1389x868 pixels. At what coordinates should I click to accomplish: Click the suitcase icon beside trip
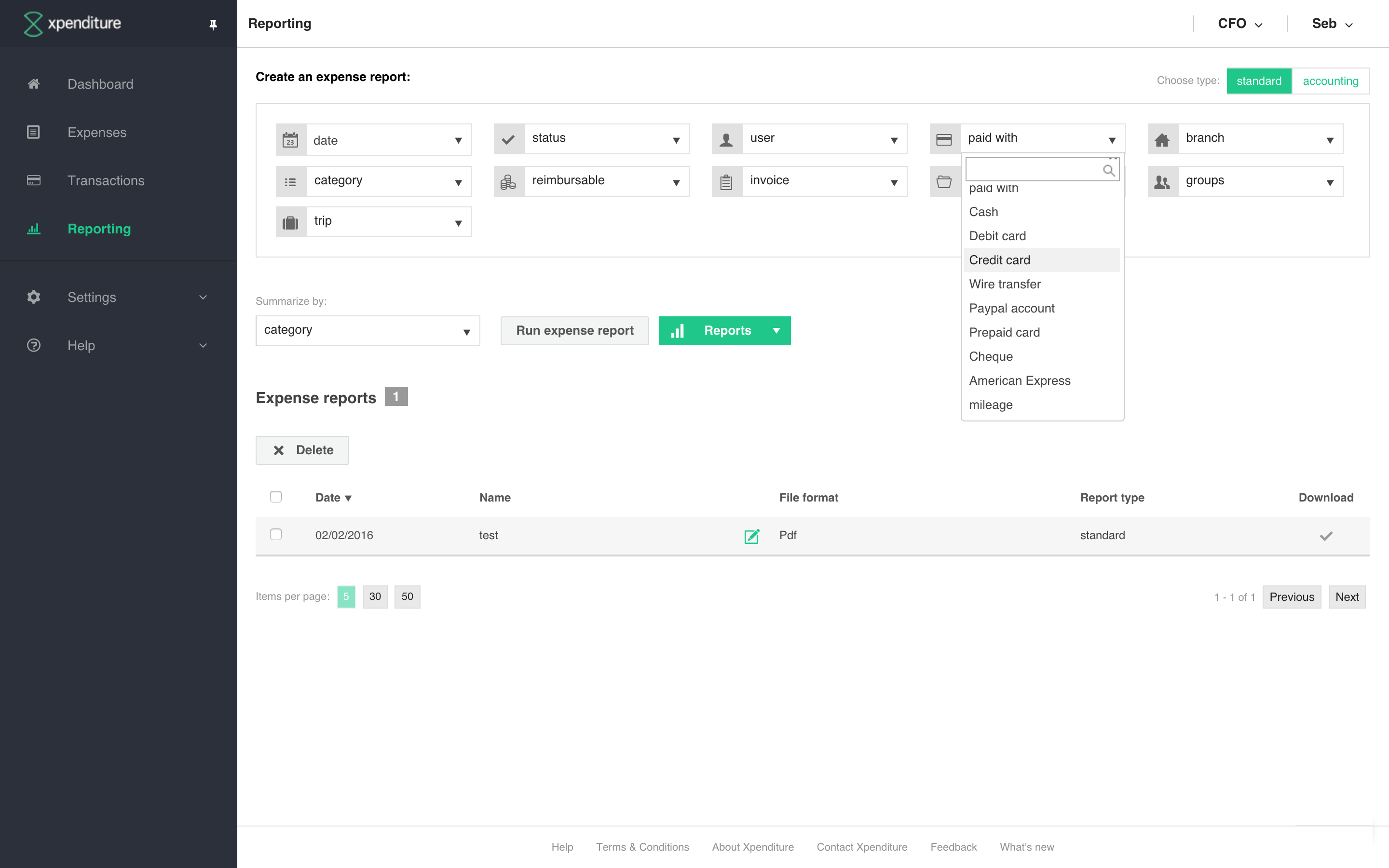[290, 222]
